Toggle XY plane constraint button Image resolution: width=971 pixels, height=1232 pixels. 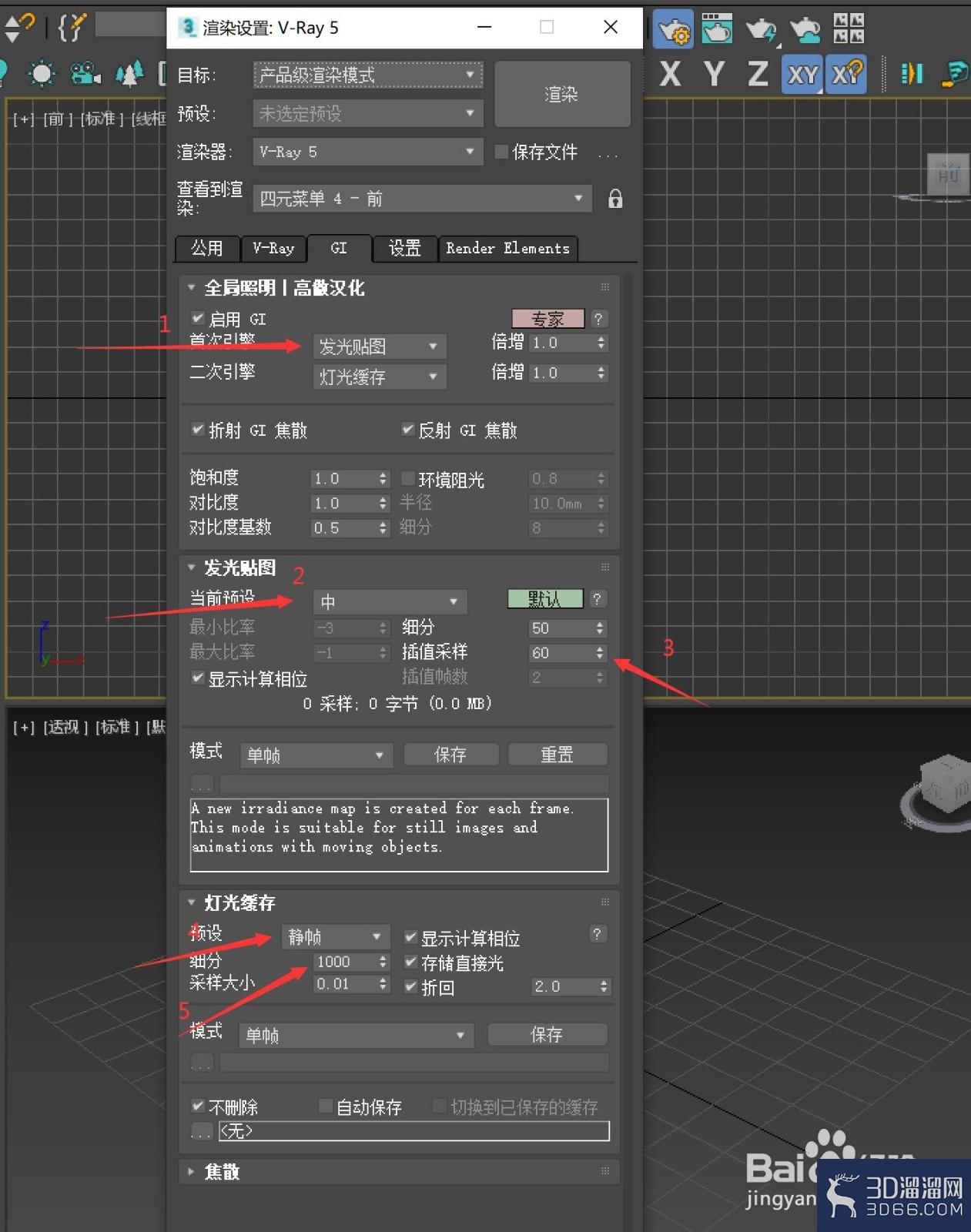(802, 74)
